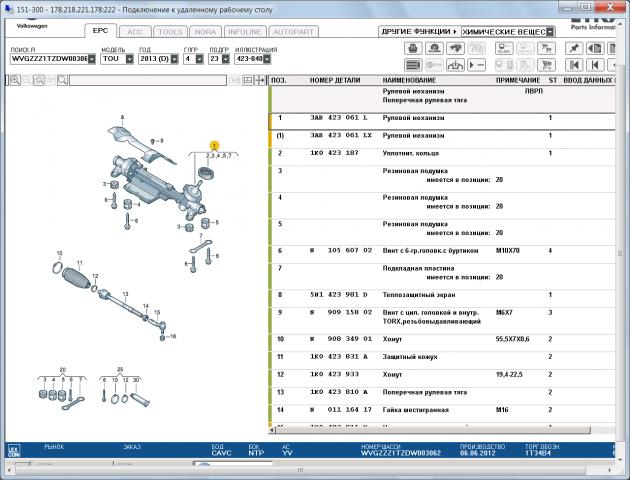This screenshot has height=480, width=630.
Task: Click the page-back arrow document icon
Action: (x=595, y=49)
